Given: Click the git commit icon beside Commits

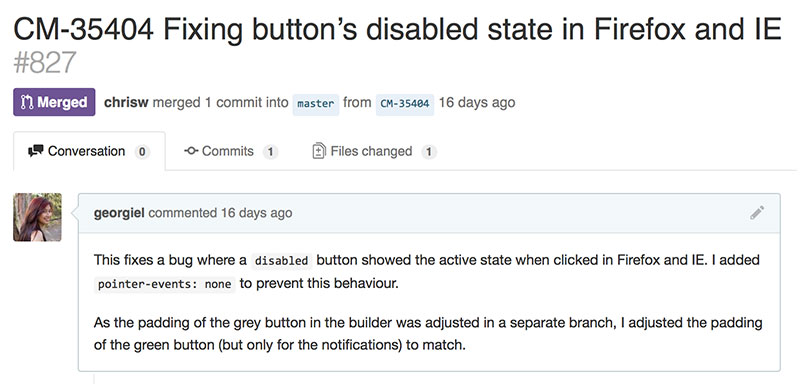Looking at the screenshot, I should pyautogui.click(x=191, y=151).
